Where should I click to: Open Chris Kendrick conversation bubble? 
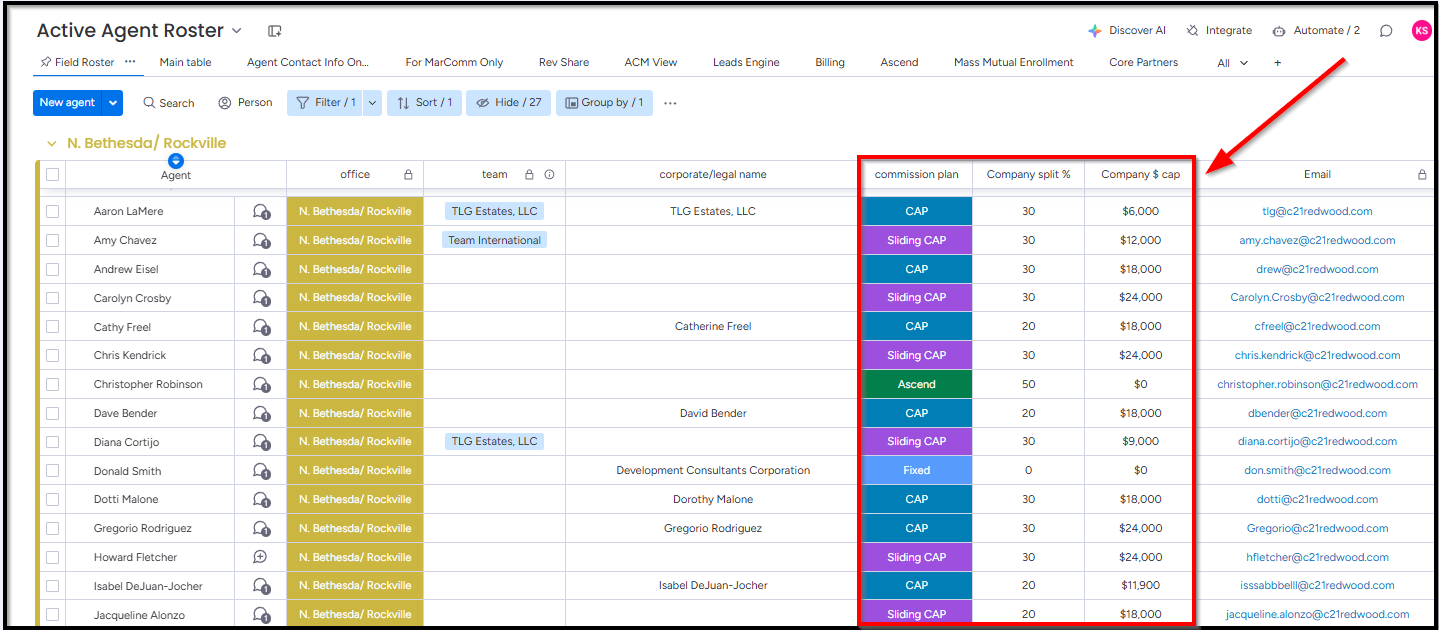tap(261, 355)
